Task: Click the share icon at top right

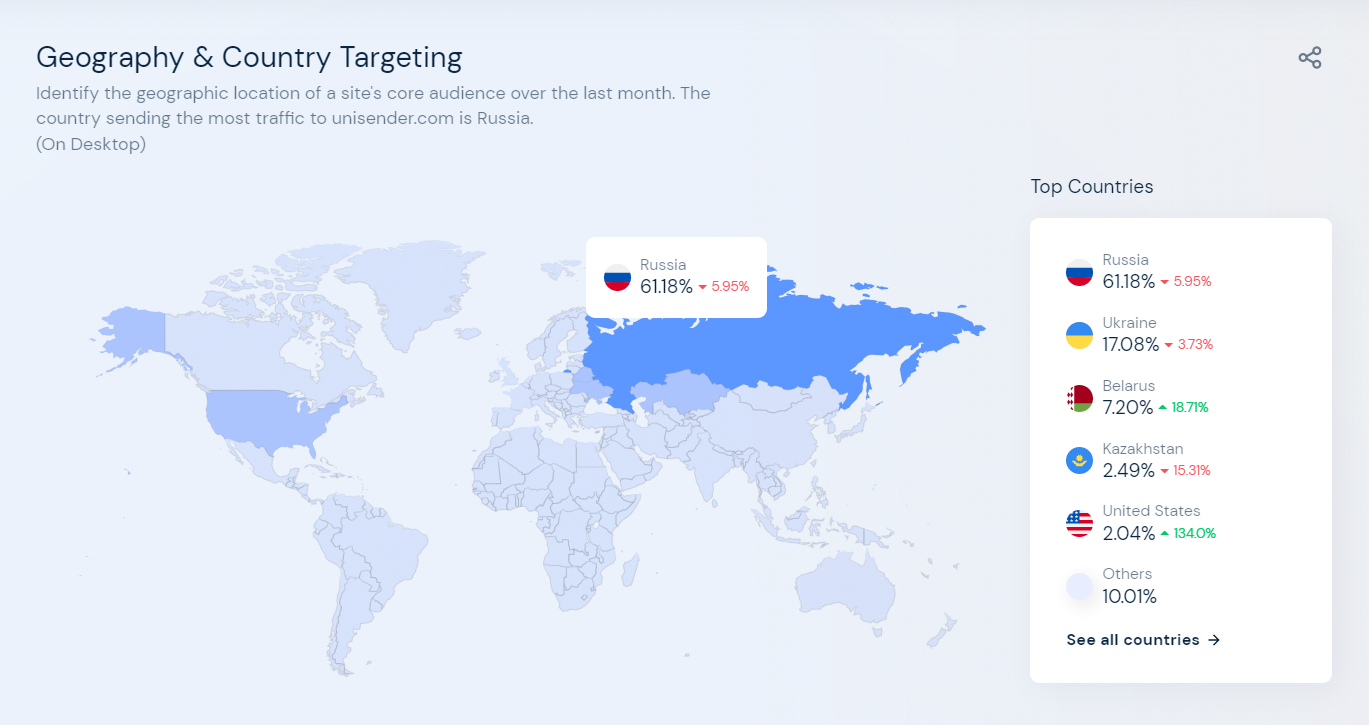Action: click(x=1310, y=58)
